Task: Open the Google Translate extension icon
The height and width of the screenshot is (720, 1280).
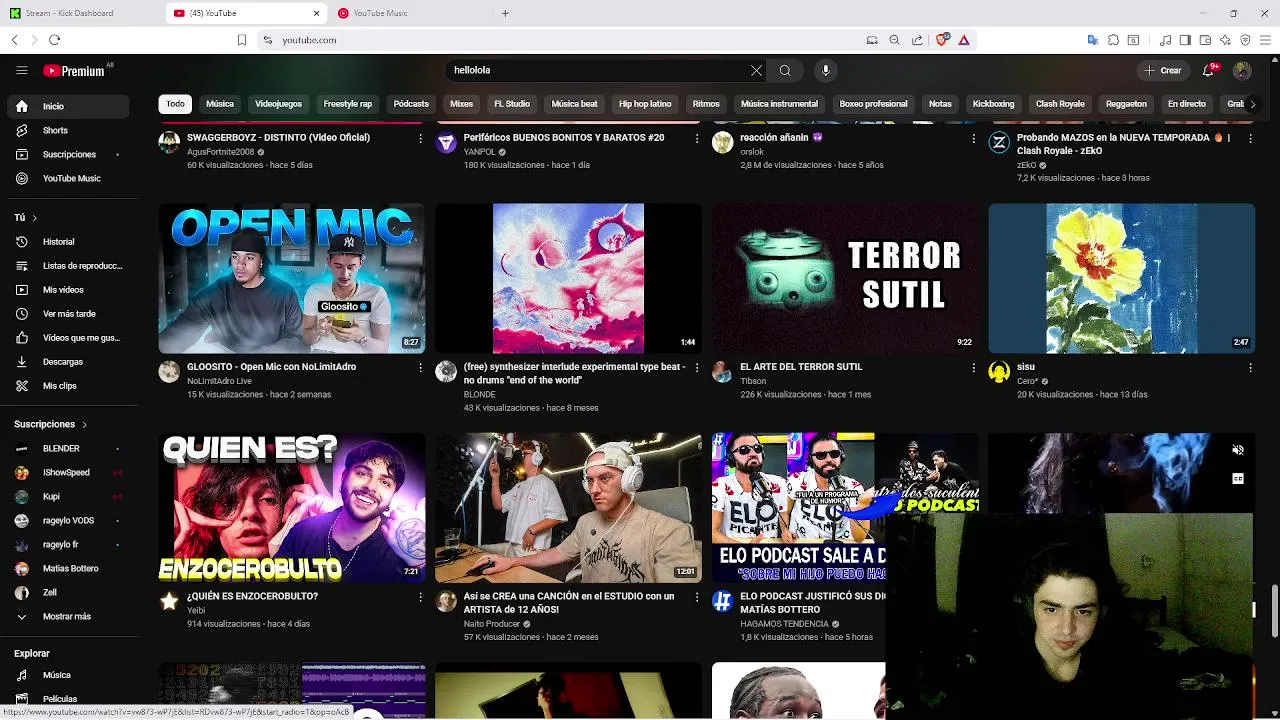Action: click(x=1092, y=40)
